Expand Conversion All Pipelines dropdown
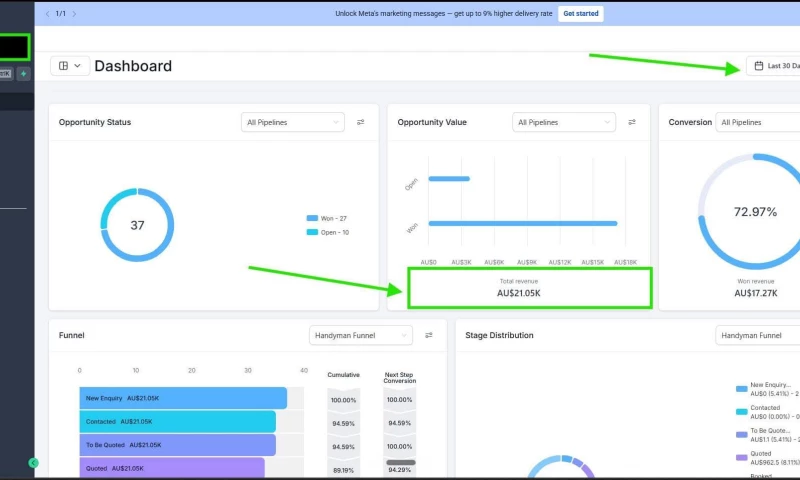 [758, 122]
